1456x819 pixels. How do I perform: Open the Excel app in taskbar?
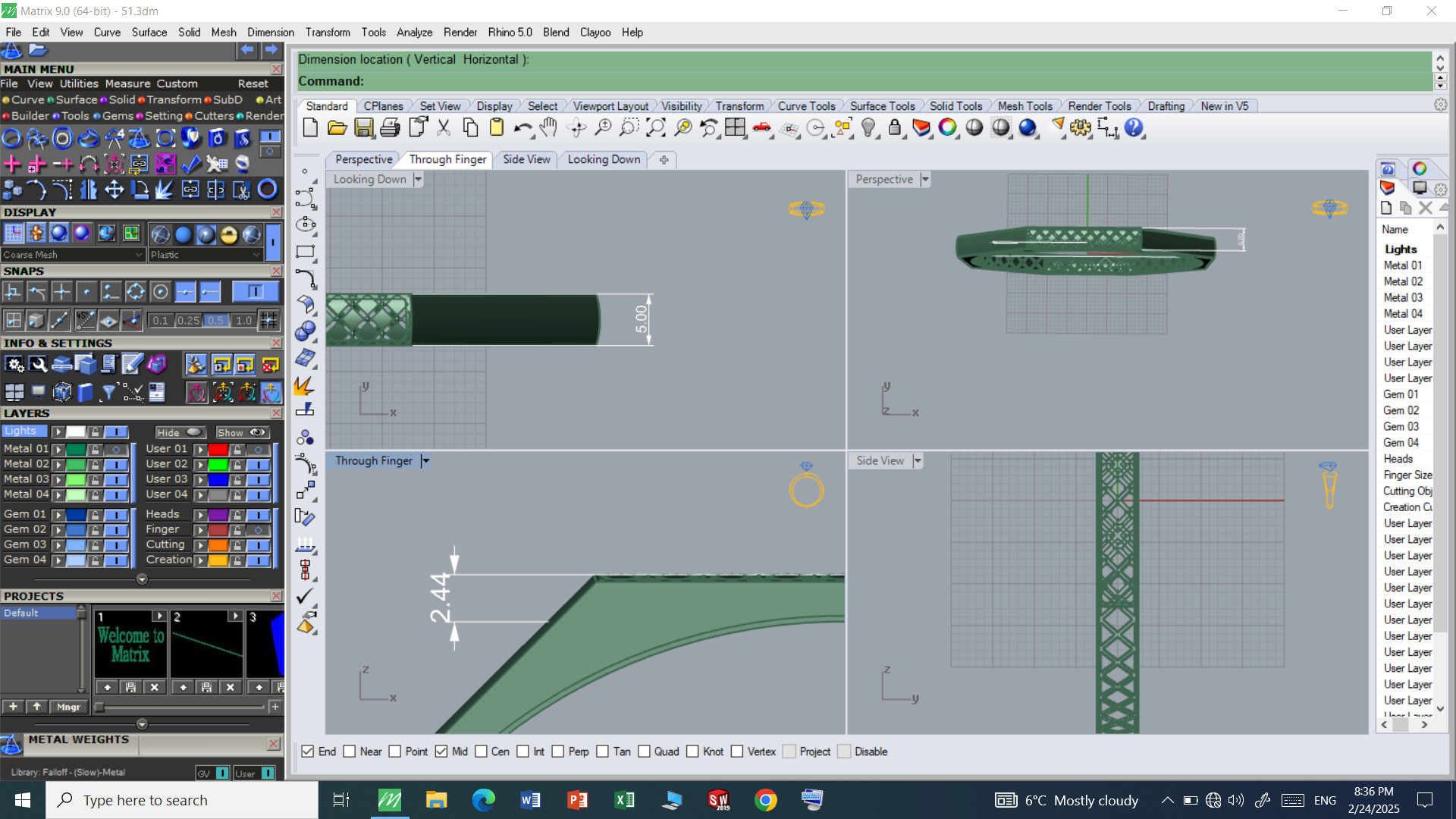[x=624, y=800]
